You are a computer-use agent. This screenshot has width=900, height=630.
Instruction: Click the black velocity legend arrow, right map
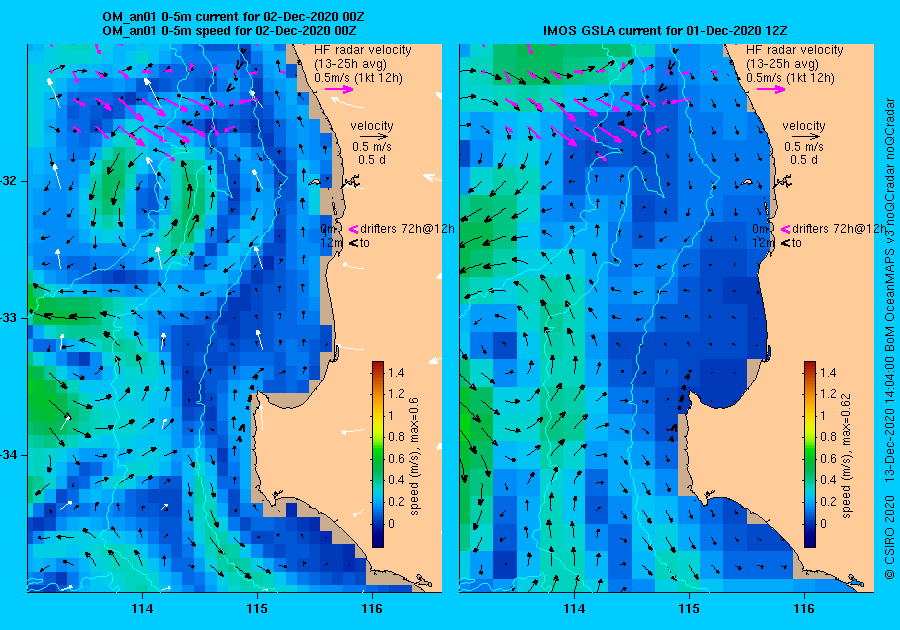(806, 137)
